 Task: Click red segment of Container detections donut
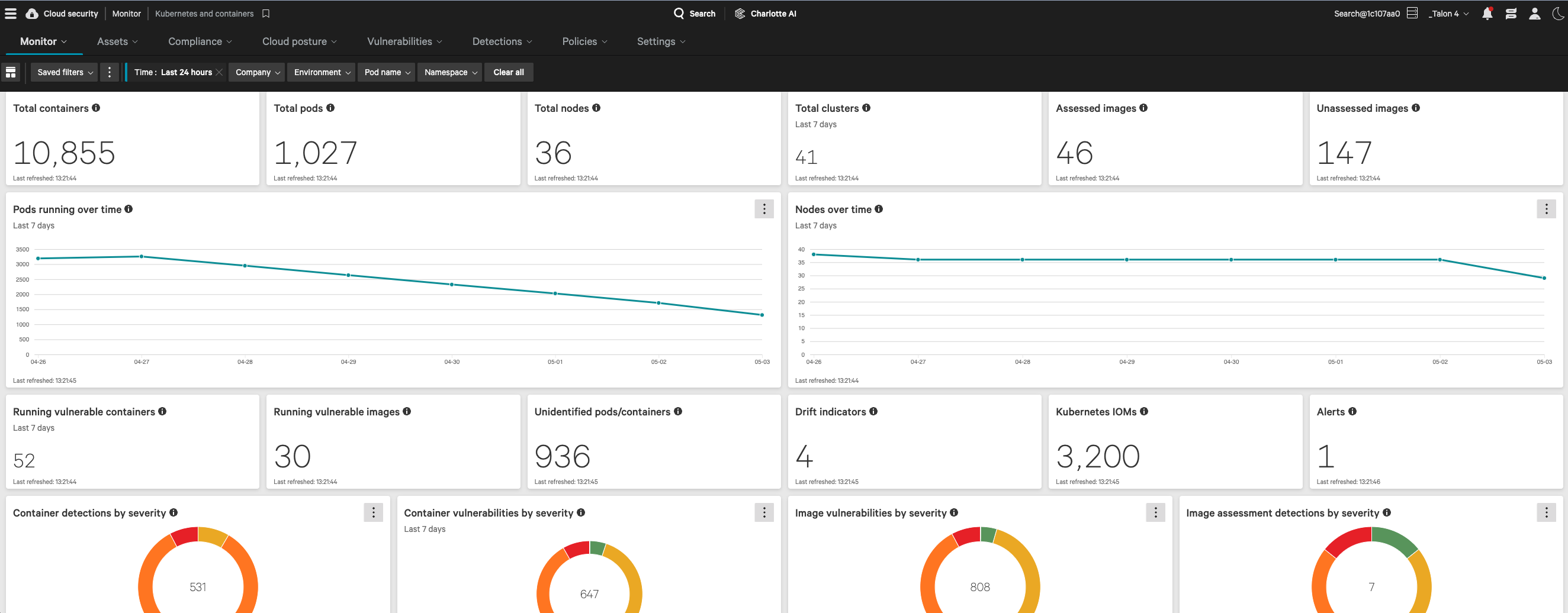point(184,535)
